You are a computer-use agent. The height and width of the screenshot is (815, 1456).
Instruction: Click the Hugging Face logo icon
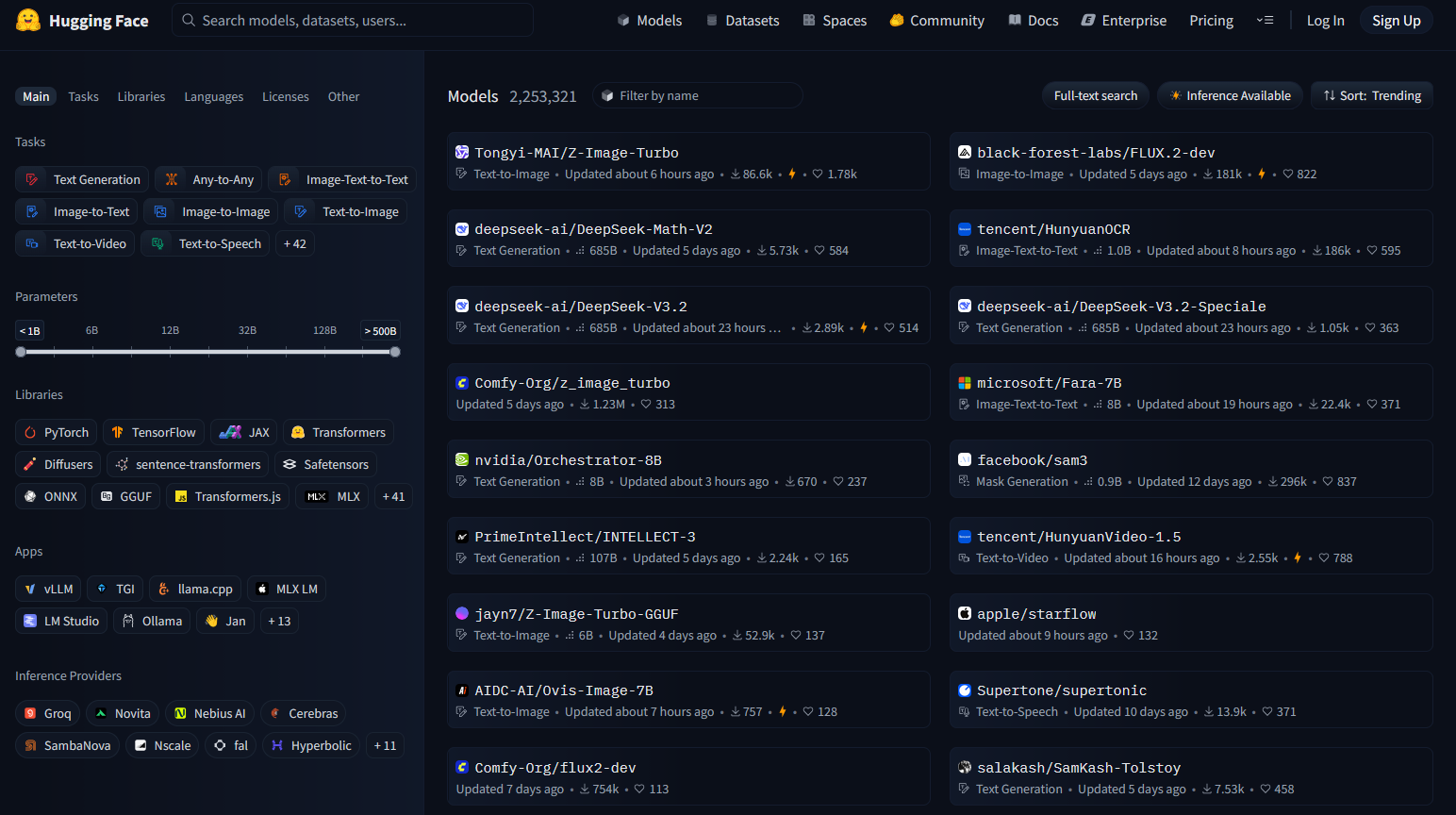pyautogui.click(x=28, y=21)
